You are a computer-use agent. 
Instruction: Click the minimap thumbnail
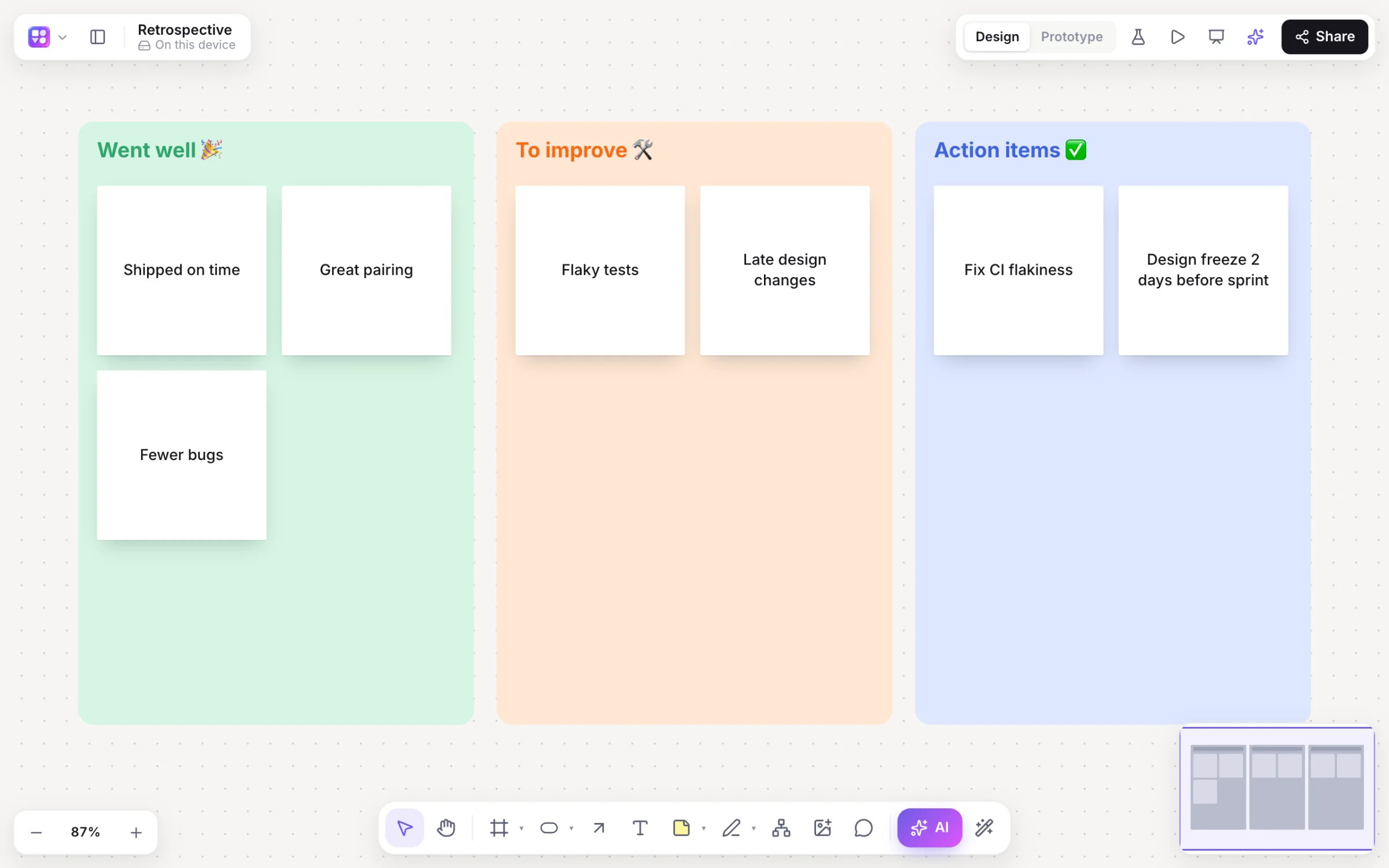coord(1277,789)
